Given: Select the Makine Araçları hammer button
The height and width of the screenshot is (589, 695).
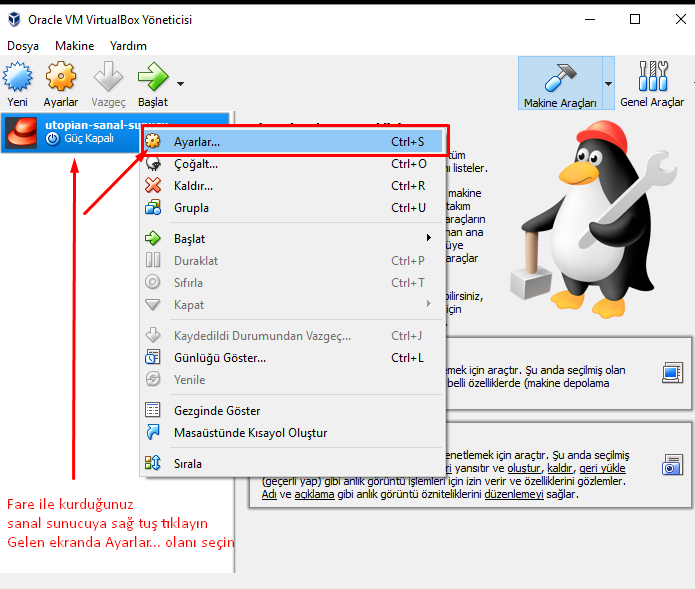Looking at the screenshot, I should click(560, 83).
